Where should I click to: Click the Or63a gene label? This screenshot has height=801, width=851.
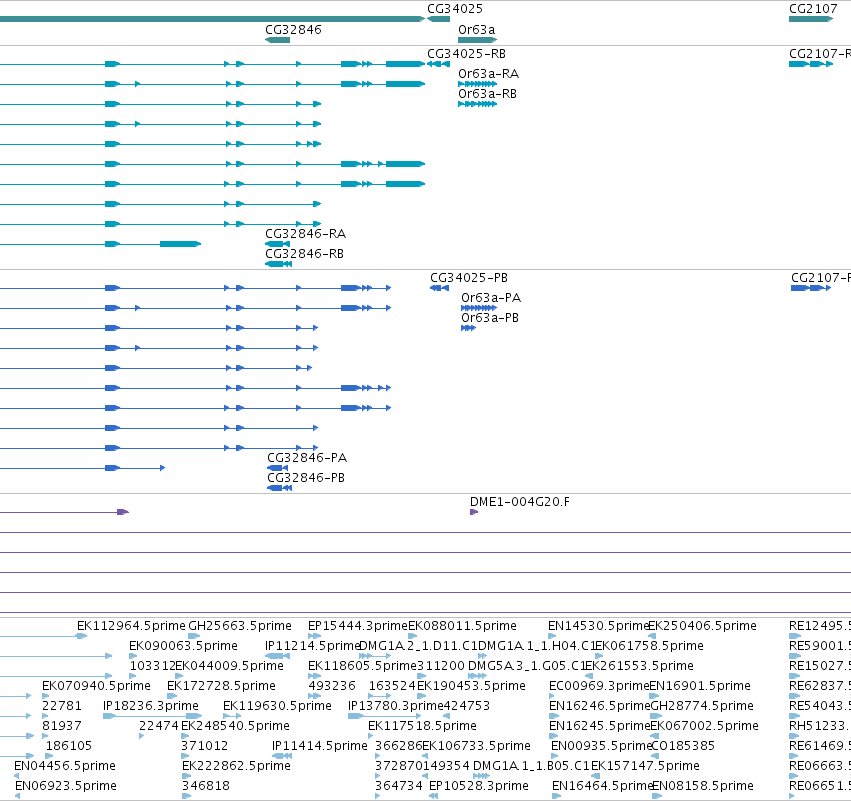[477, 30]
